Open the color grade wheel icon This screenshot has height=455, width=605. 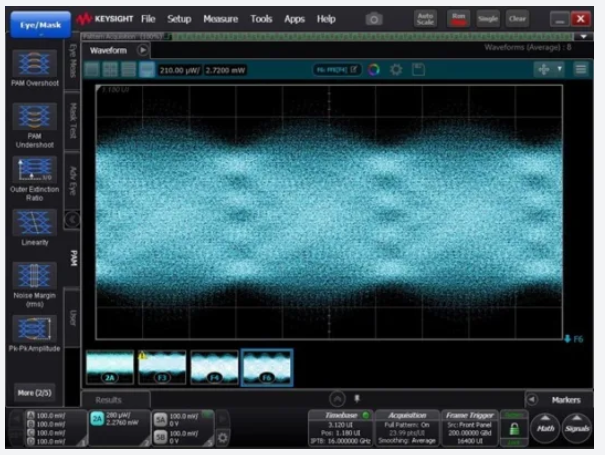pyautogui.click(x=373, y=70)
